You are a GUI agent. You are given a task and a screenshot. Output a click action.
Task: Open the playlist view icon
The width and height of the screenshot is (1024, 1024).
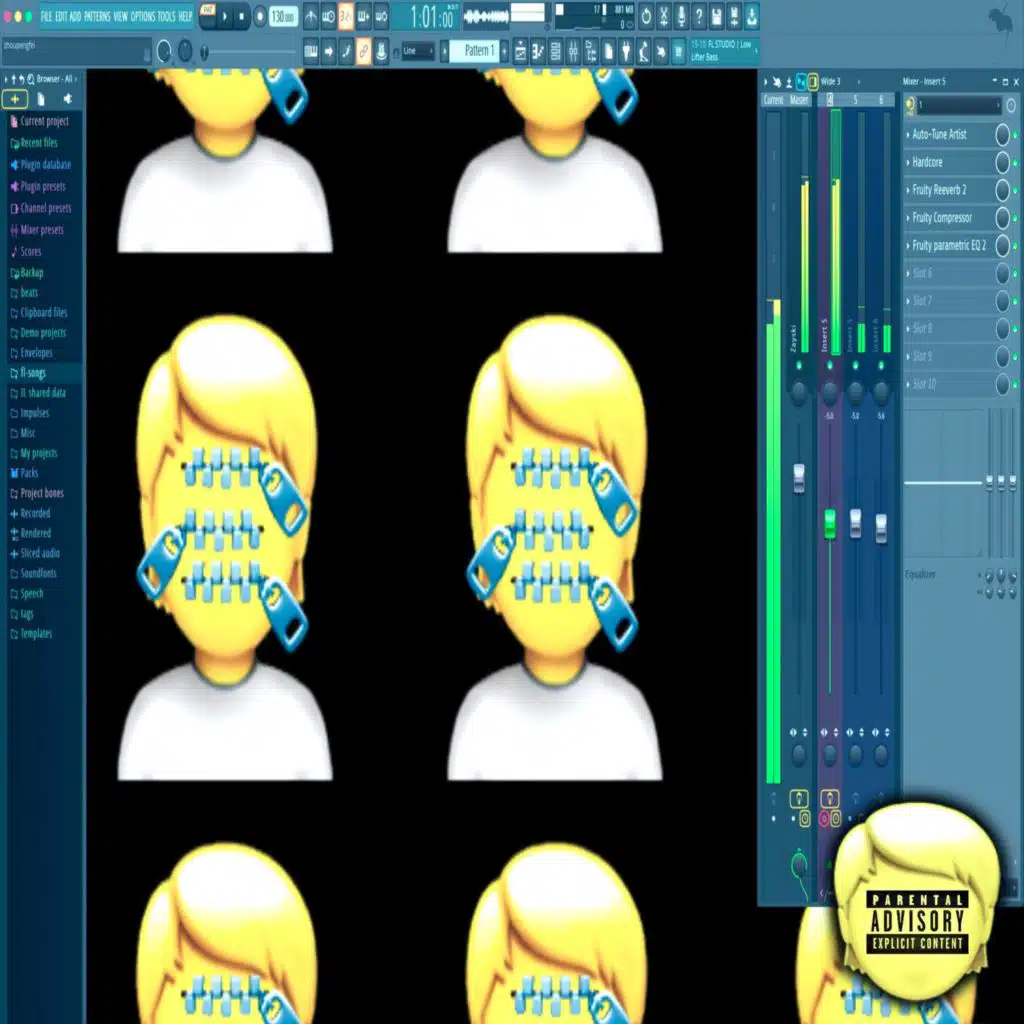click(520, 52)
